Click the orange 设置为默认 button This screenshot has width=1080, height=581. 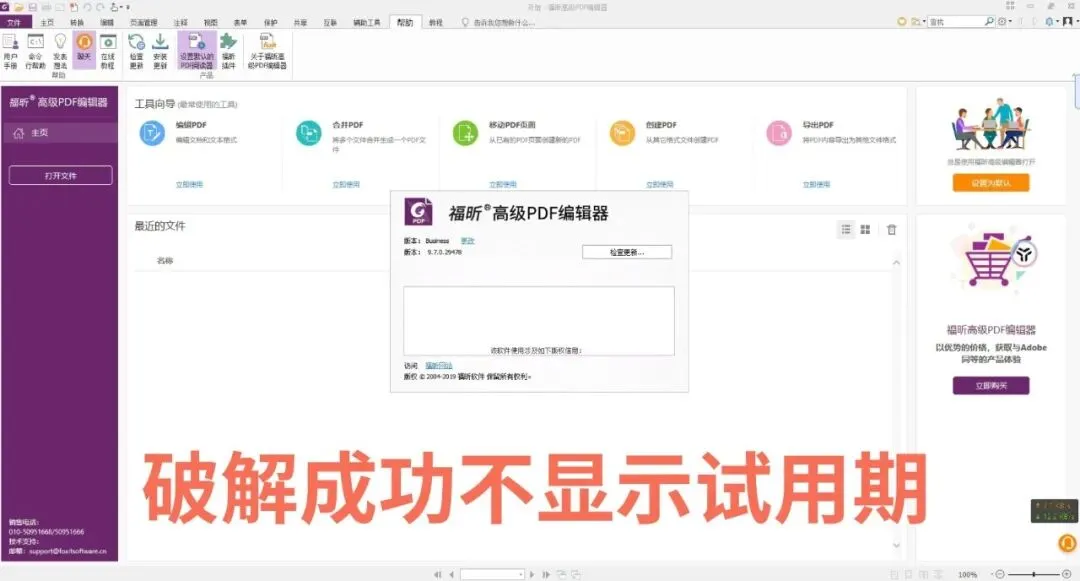(991, 182)
